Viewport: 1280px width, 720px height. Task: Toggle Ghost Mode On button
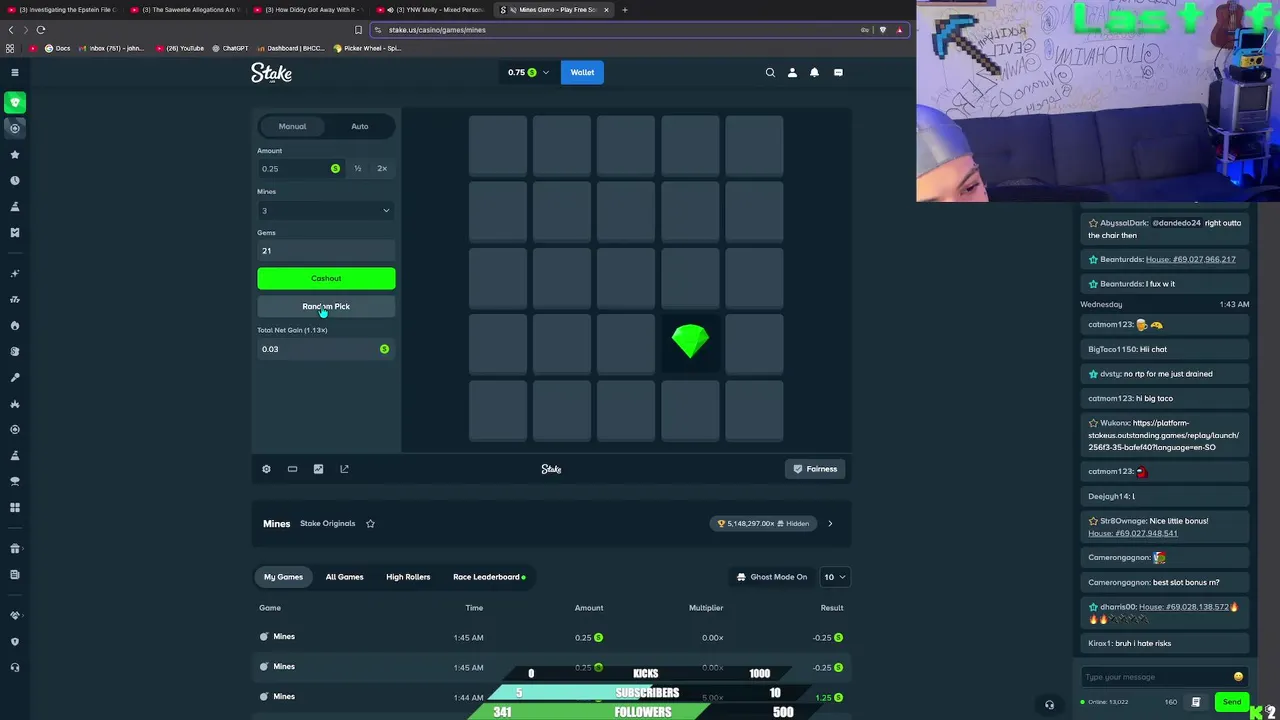(771, 577)
